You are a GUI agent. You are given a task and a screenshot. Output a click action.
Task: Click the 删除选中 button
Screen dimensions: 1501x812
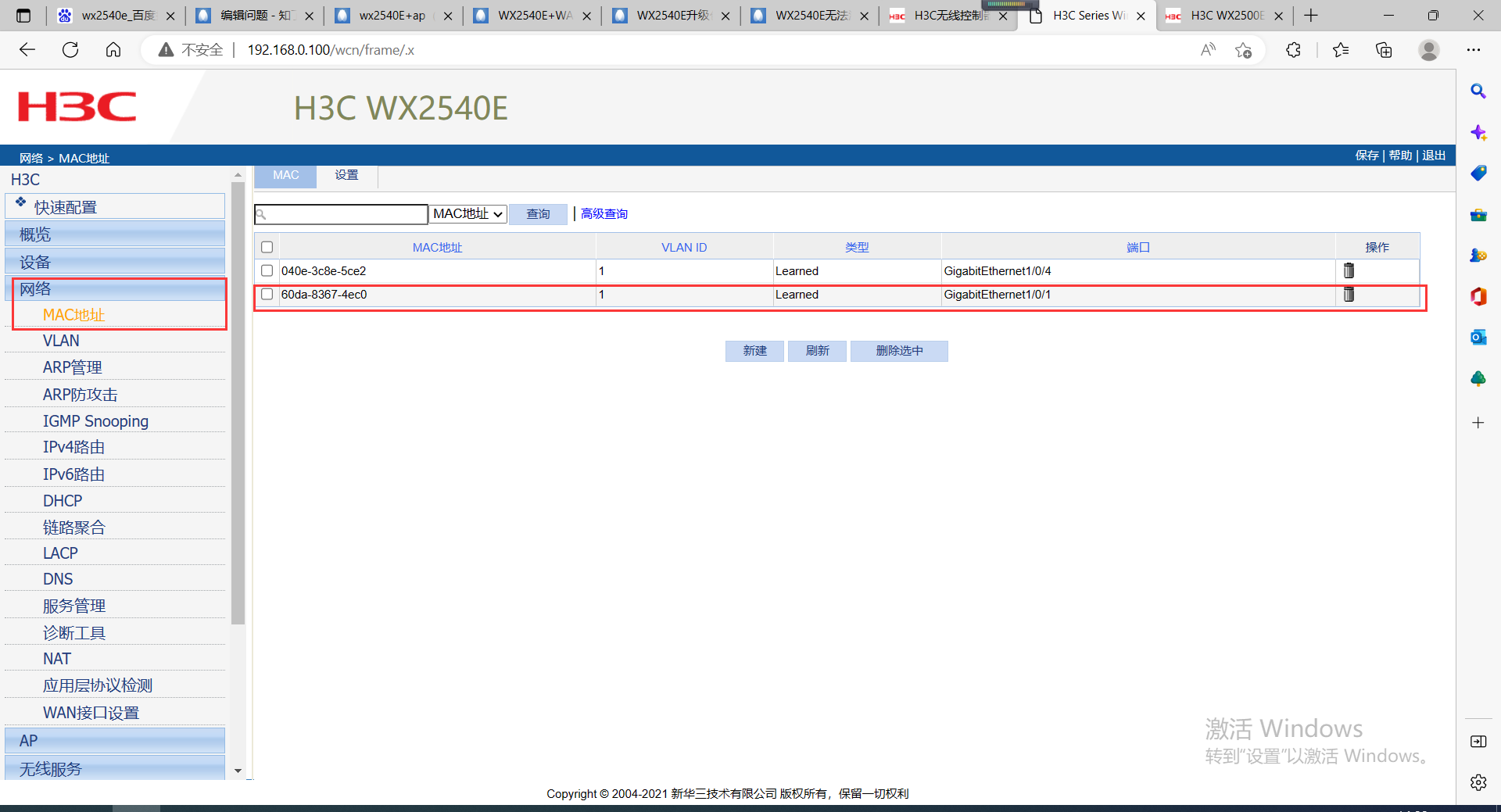899,351
